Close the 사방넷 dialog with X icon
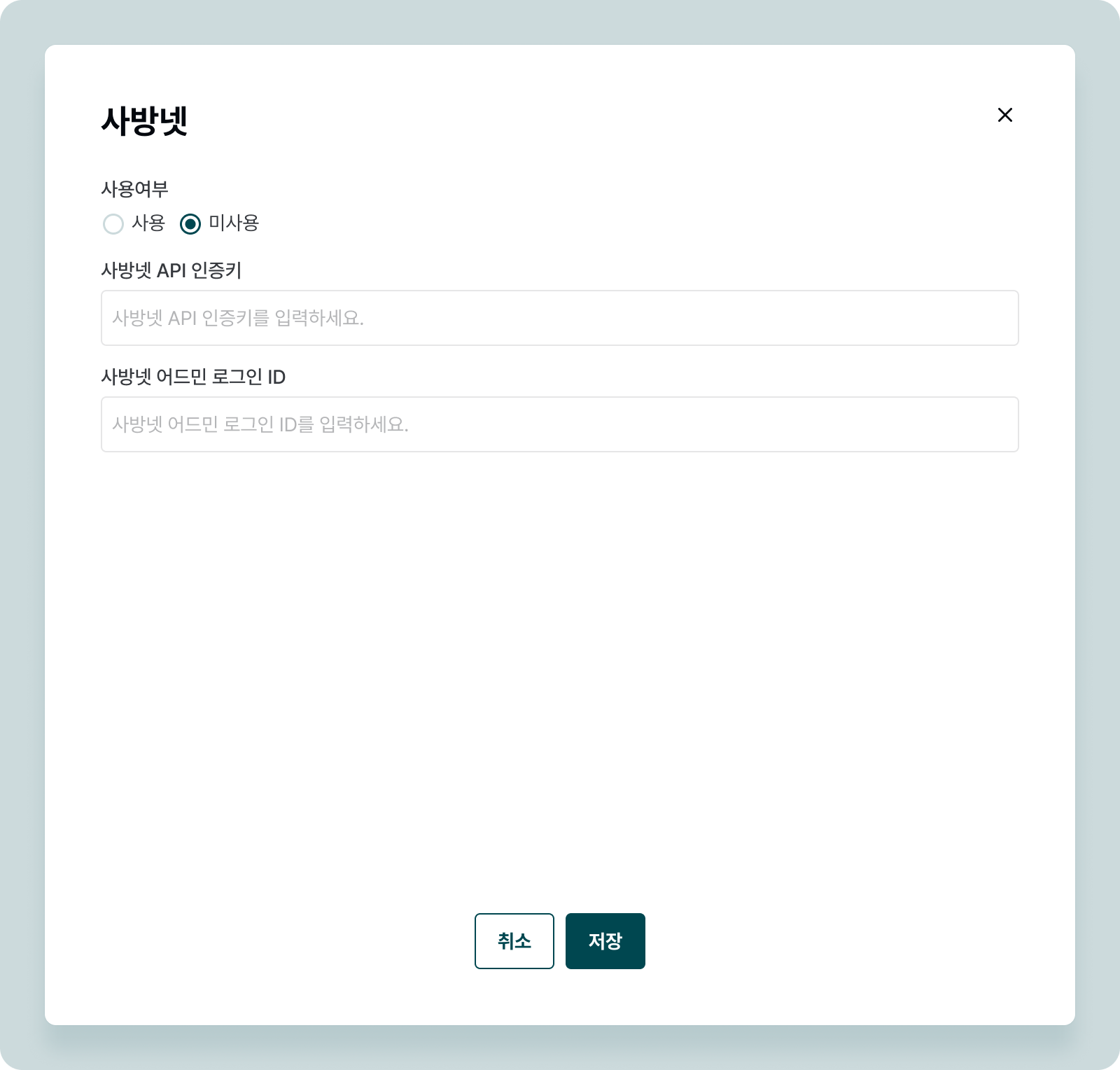1120x1070 pixels. click(x=1004, y=115)
